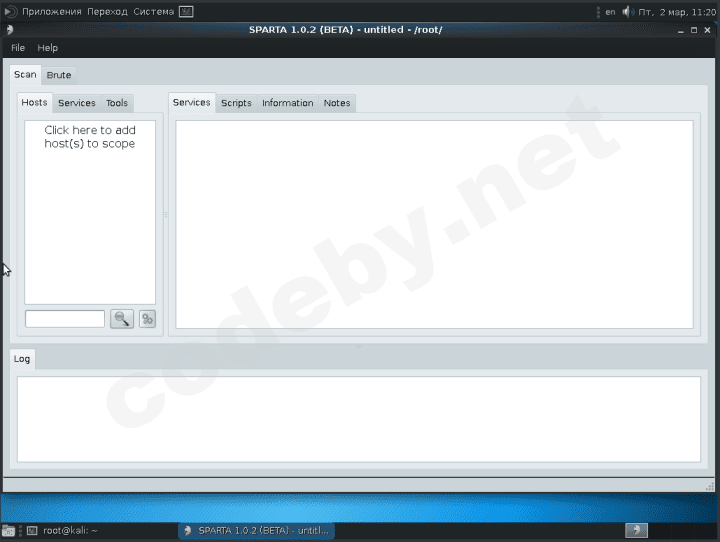The image size is (720, 542).
Task: Maximize the SPARTA window
Action: (694, 30)
